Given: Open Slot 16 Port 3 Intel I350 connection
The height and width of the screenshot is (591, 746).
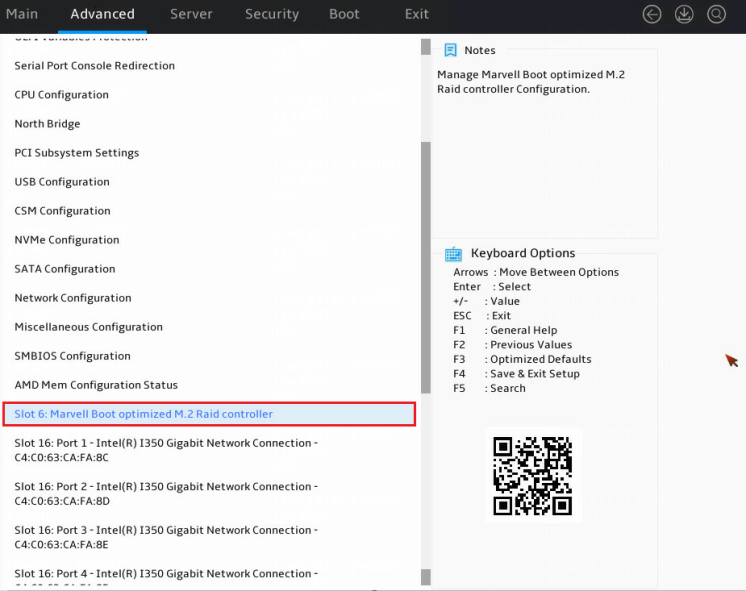Looking at the screenshot, I should point(166,537).
